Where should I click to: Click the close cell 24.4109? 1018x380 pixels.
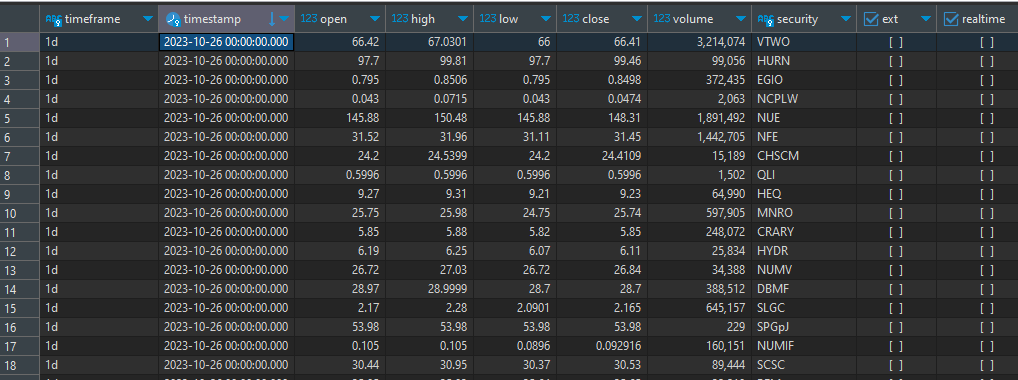602,157
